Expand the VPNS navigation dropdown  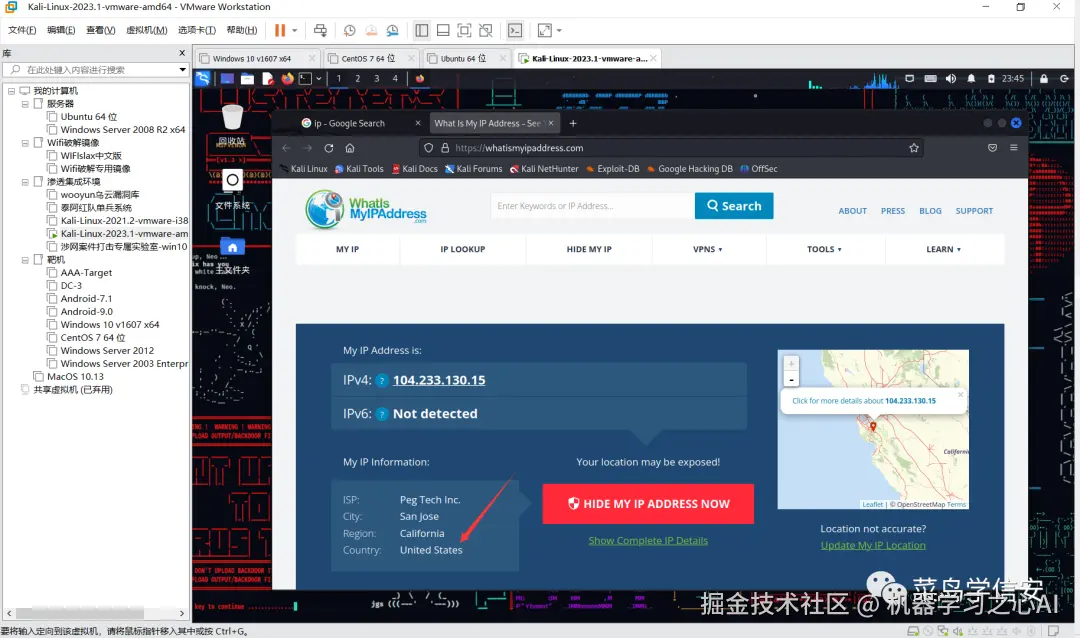tap(707, 249)
